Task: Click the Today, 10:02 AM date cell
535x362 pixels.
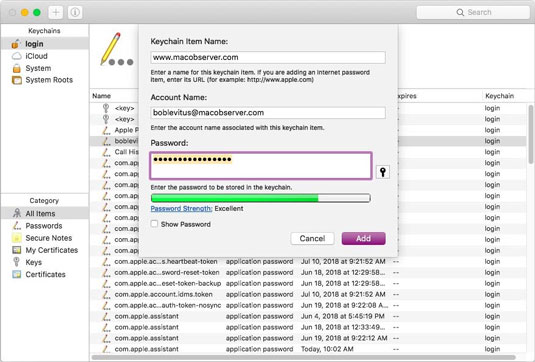Action: click(327, 349)
